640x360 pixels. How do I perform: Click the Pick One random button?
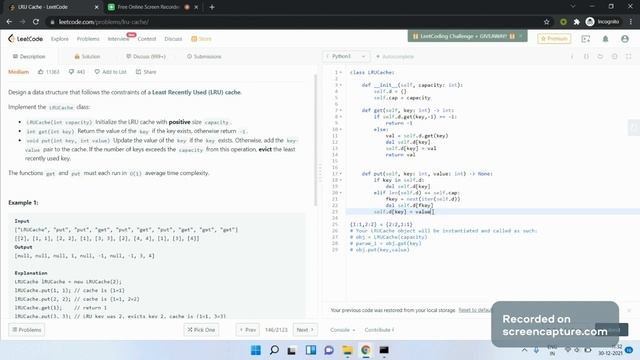pyautogui.click(x=201, y=330)
